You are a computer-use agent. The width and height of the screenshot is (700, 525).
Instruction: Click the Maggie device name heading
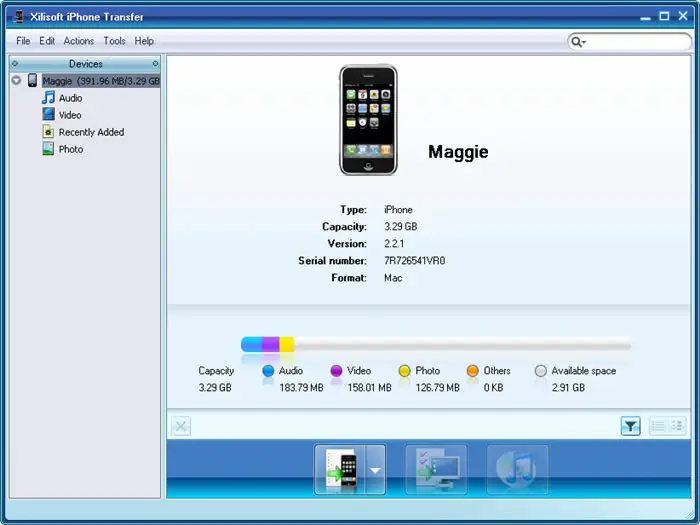(458, 152)
